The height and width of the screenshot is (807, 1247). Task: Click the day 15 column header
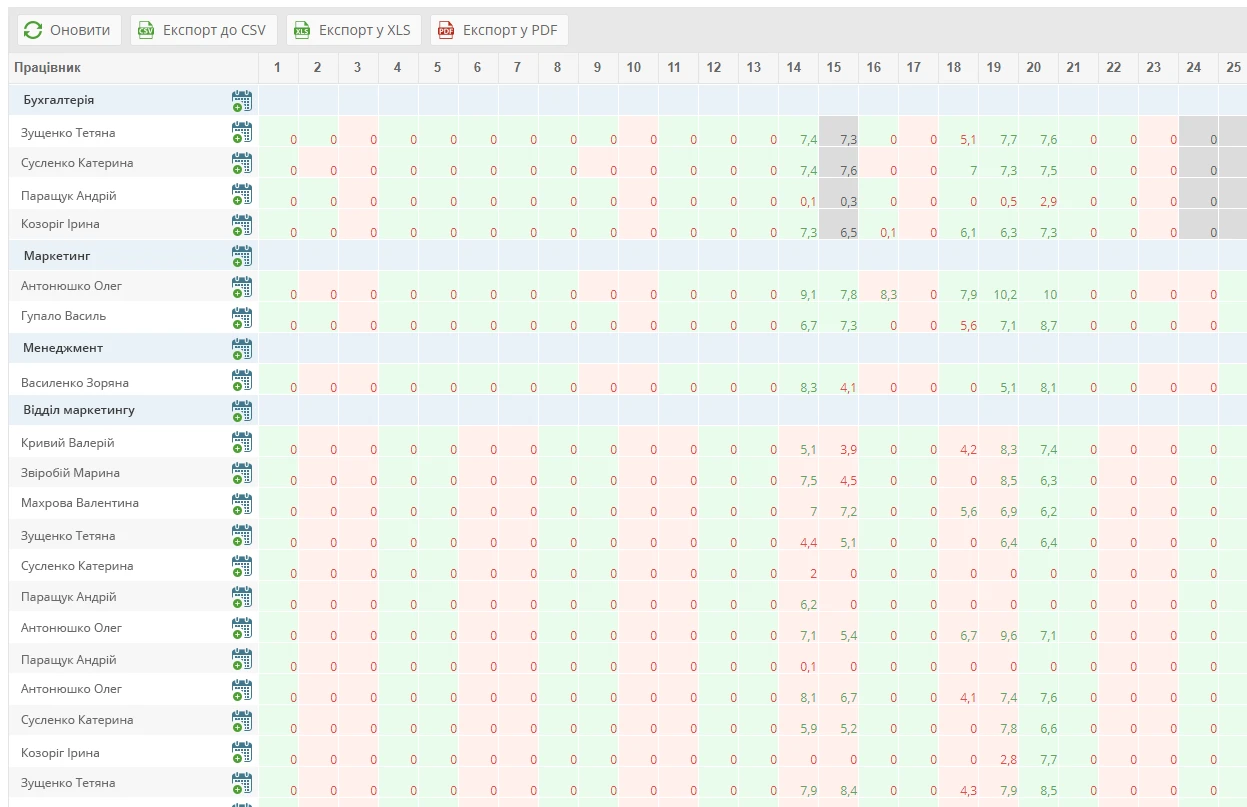coord(834,68)
